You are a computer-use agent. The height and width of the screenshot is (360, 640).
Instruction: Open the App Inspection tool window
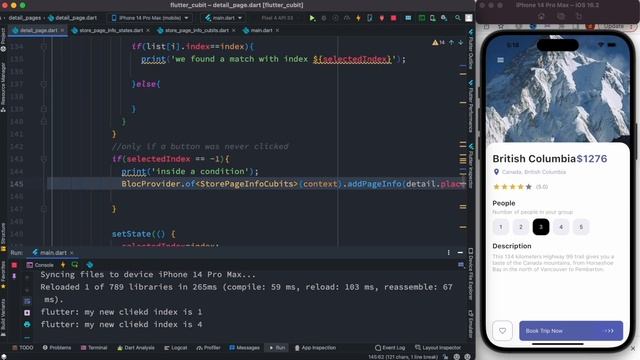(x=316, y=348)
